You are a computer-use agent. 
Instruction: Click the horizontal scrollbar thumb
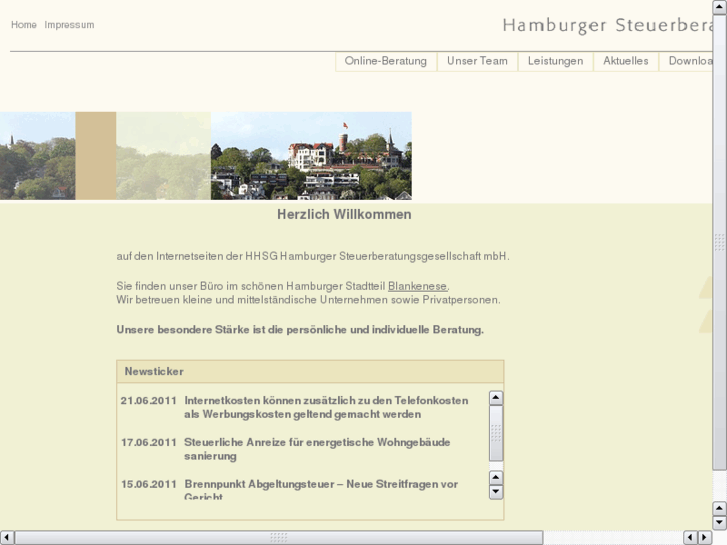pos(279,538)
